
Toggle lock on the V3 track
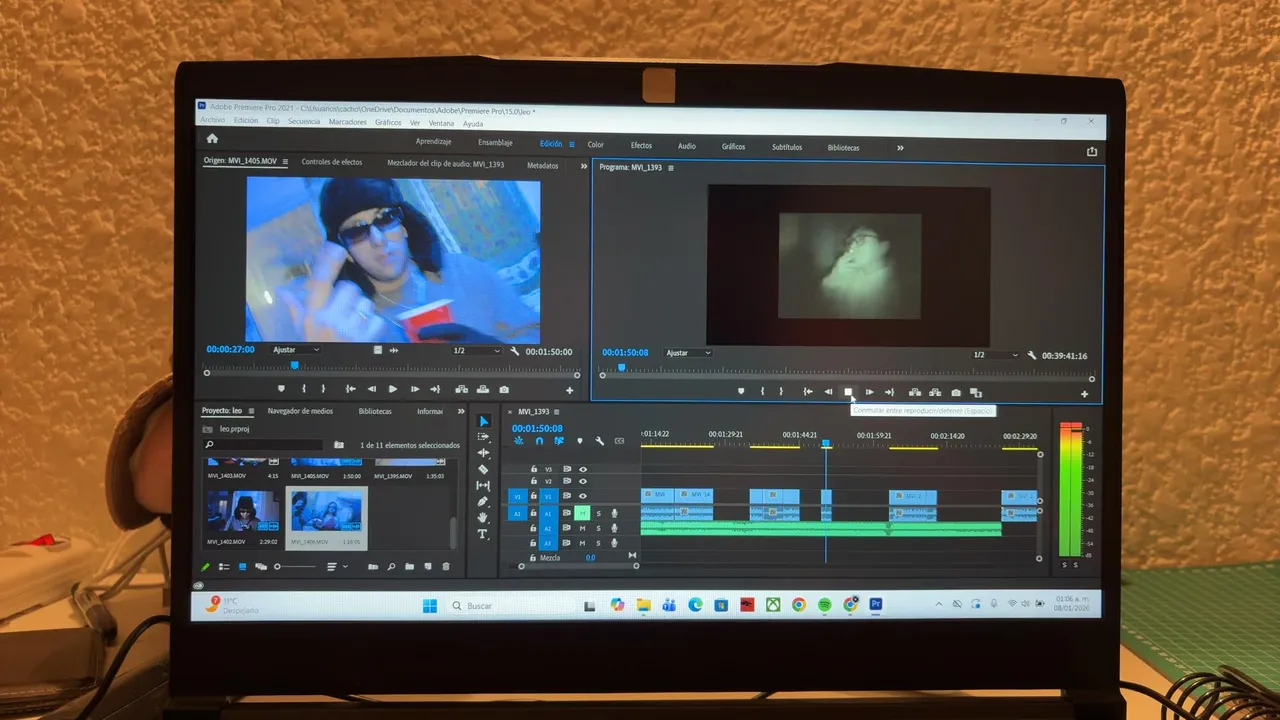tap(534, 469)
